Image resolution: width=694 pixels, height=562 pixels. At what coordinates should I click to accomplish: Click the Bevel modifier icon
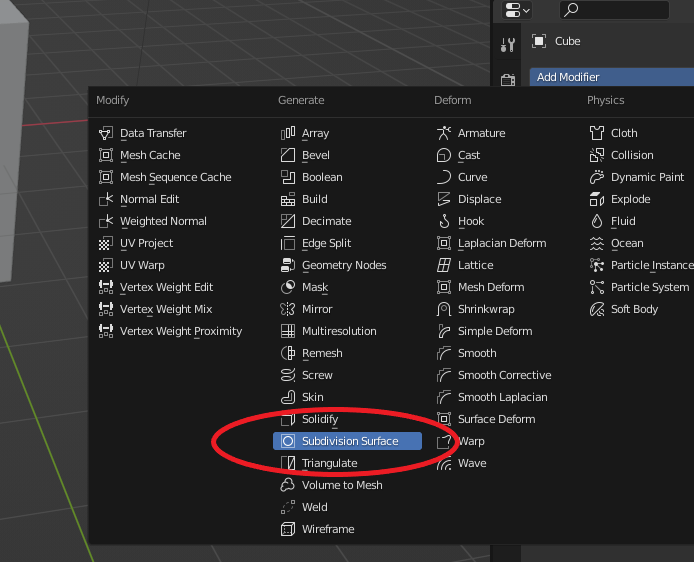coord(288,155)
